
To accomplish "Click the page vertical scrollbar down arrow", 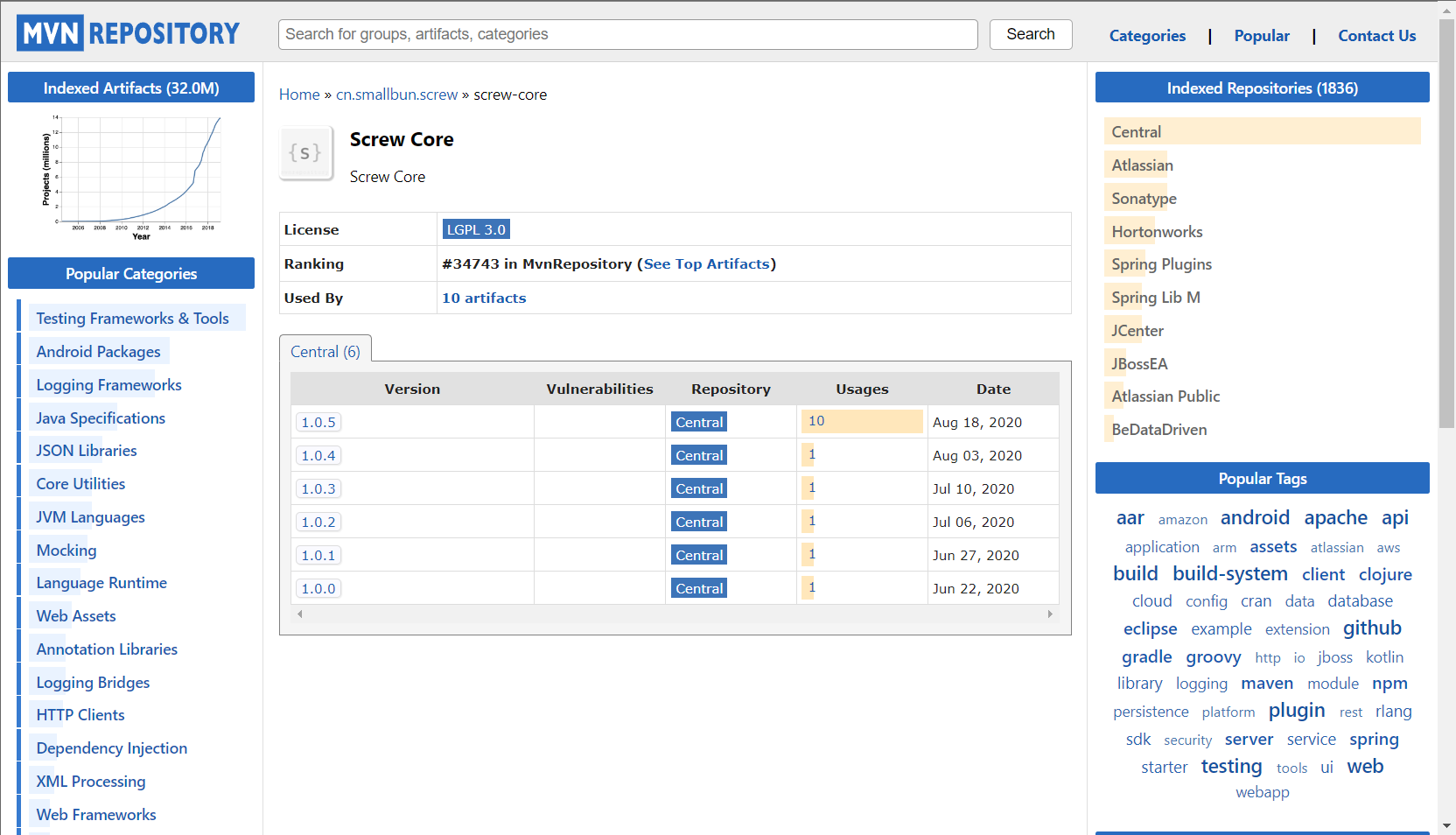I will pos(1446,825).
